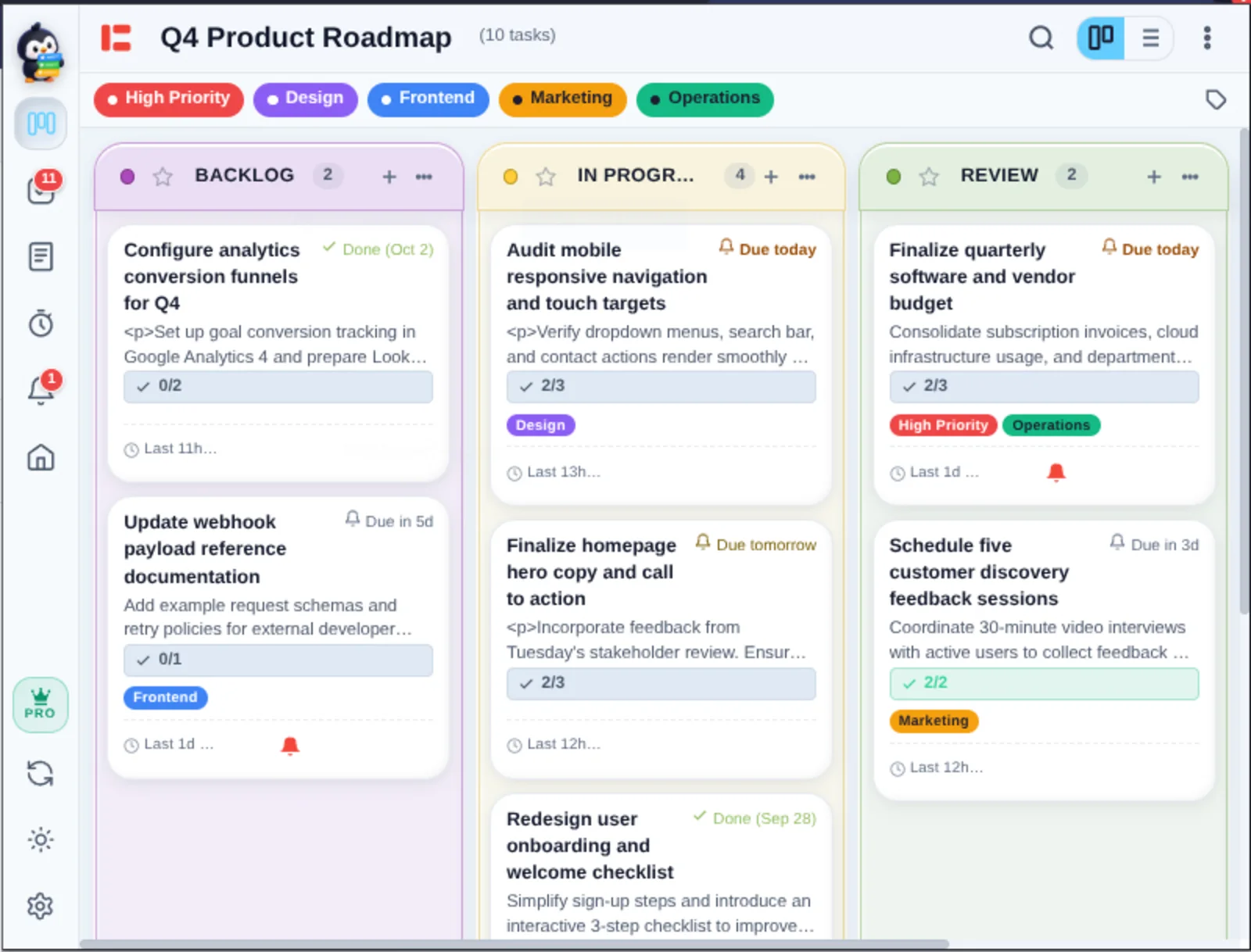
Task: Click Frontend tag on webhook card
Action: [165, 697]
